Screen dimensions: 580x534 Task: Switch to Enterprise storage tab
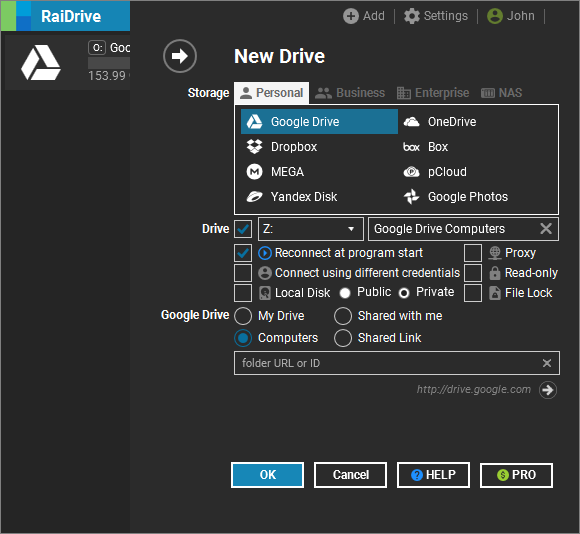coord(433,93)
